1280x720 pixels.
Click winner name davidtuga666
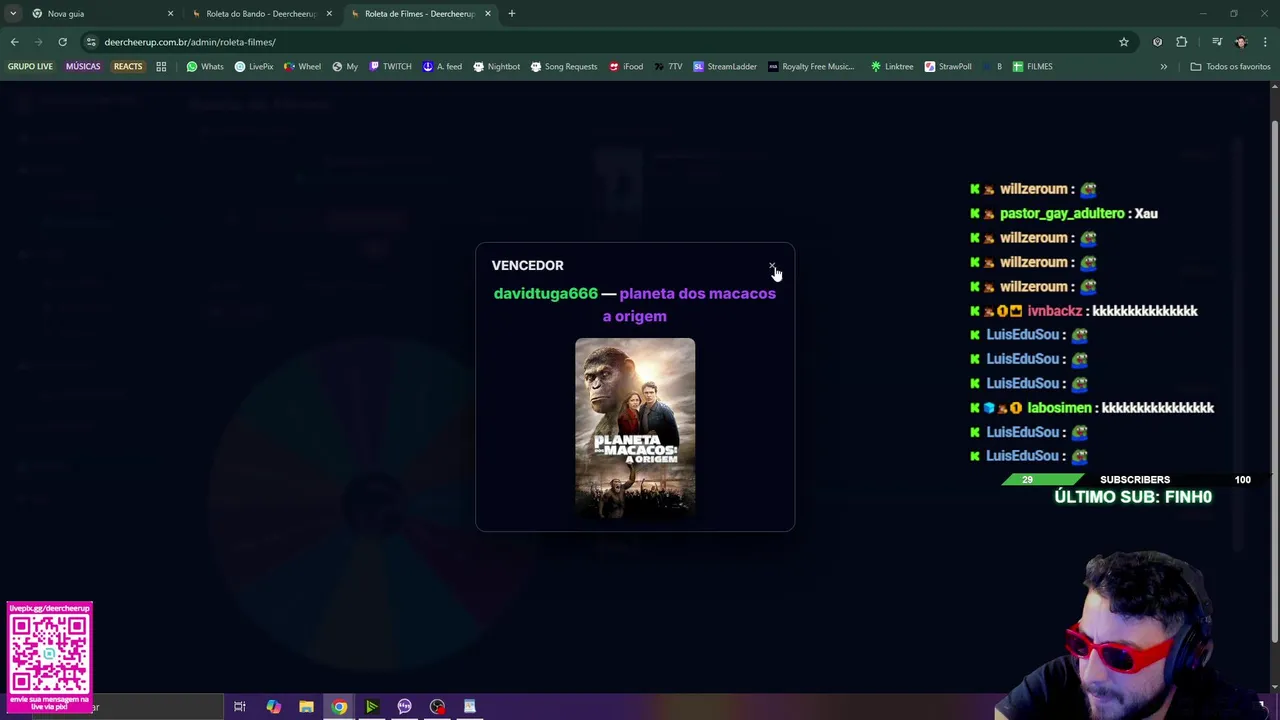(545, 293)
